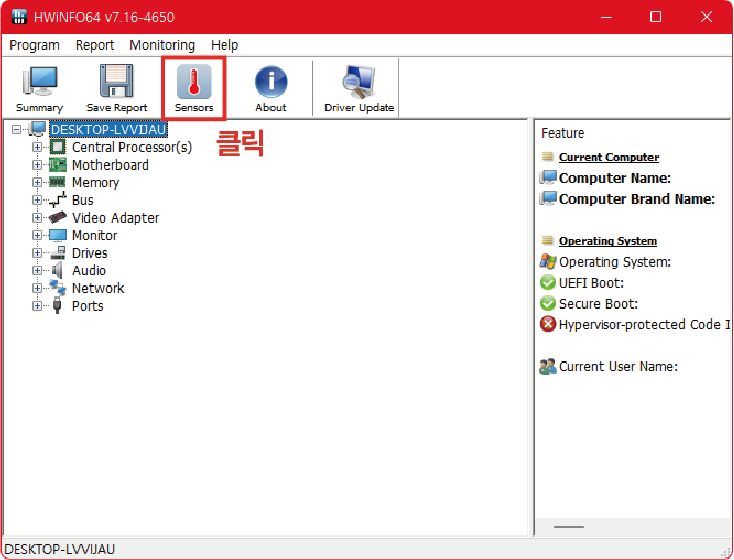
Task: Click the Ports plug icon
Action: pyautogui.click(x=57, y=305)
